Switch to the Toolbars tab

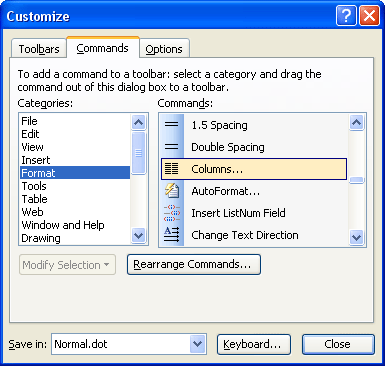[39, 49]
